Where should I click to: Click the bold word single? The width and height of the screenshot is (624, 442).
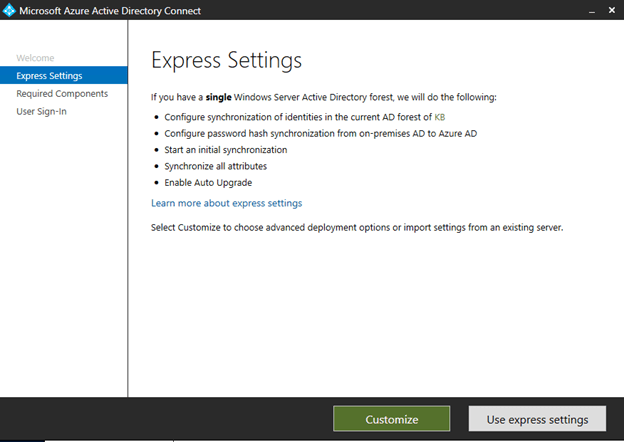point(219,97)
